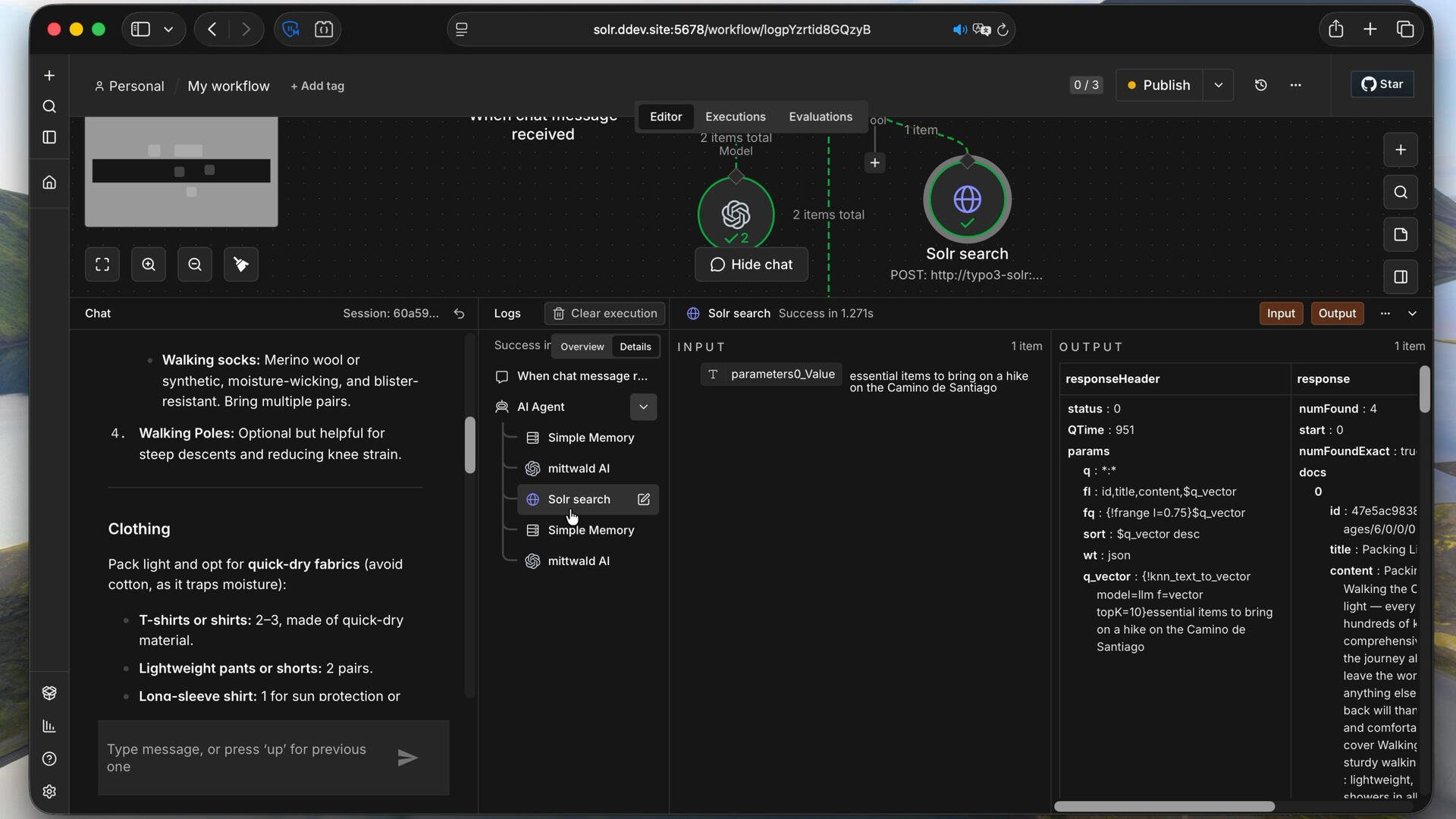
Task: Switch to the Executions tab
Action: click(x=736, y=117)
